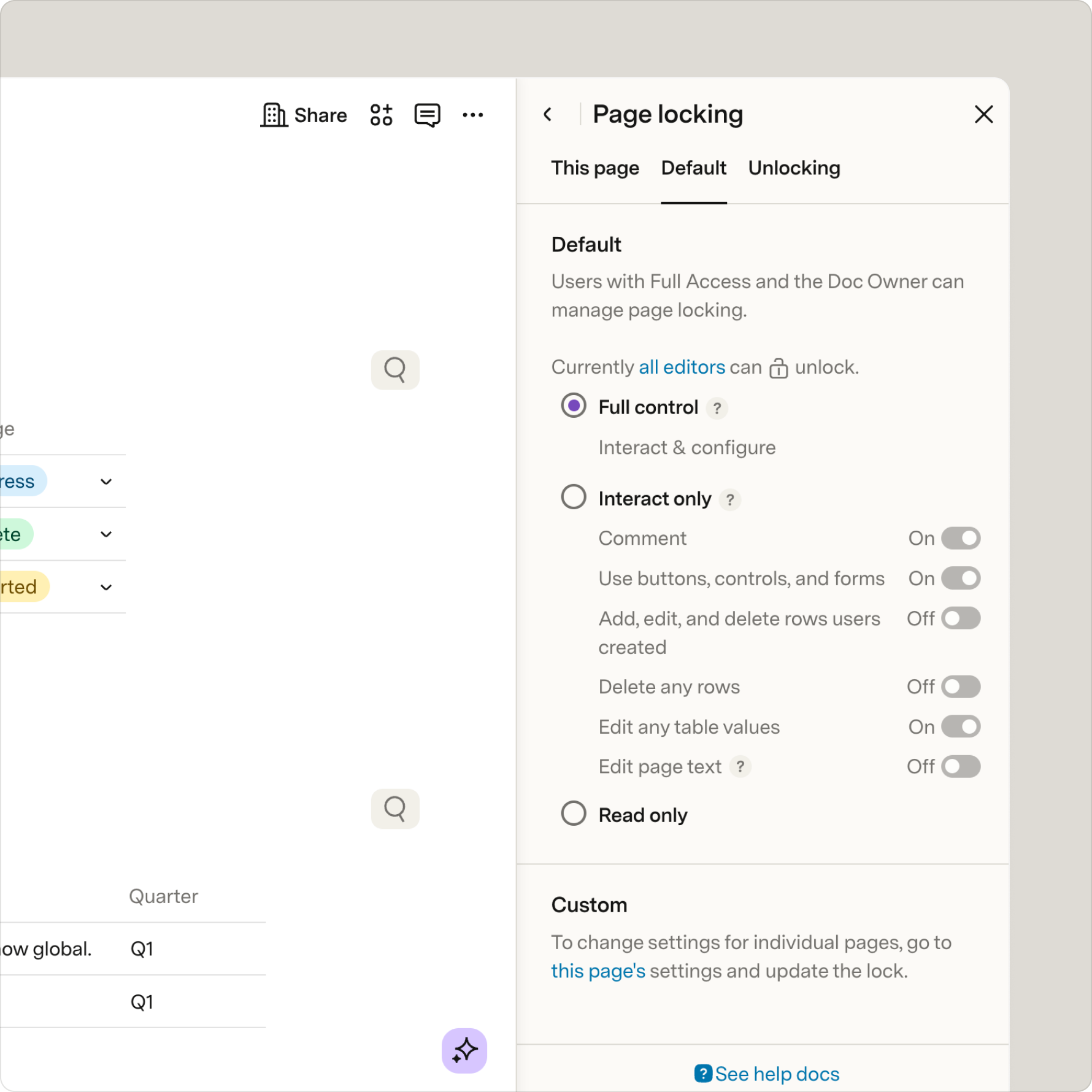Toggle Add, edit, and delete rows switch

(961, 618)
